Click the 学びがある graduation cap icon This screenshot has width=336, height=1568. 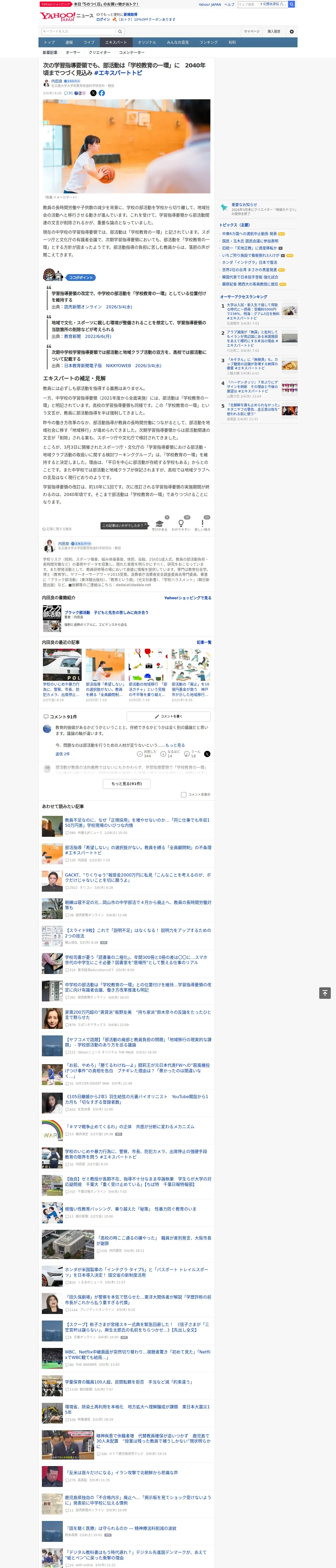(x=159, y=523)
